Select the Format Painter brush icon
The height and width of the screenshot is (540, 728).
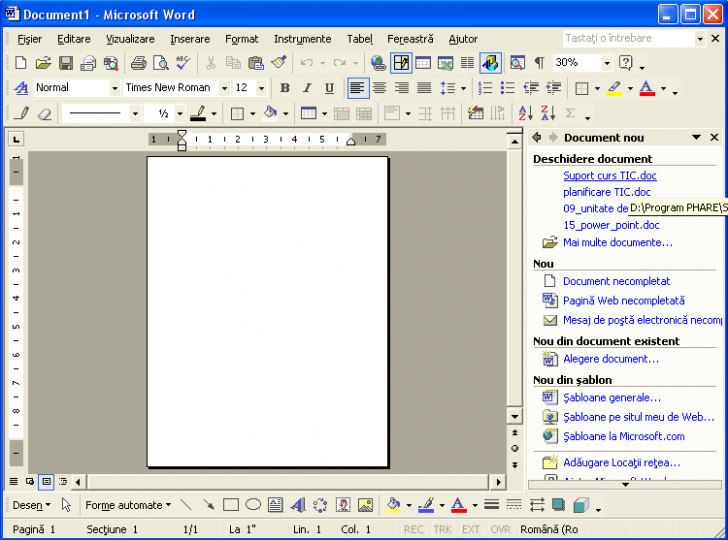279,63
